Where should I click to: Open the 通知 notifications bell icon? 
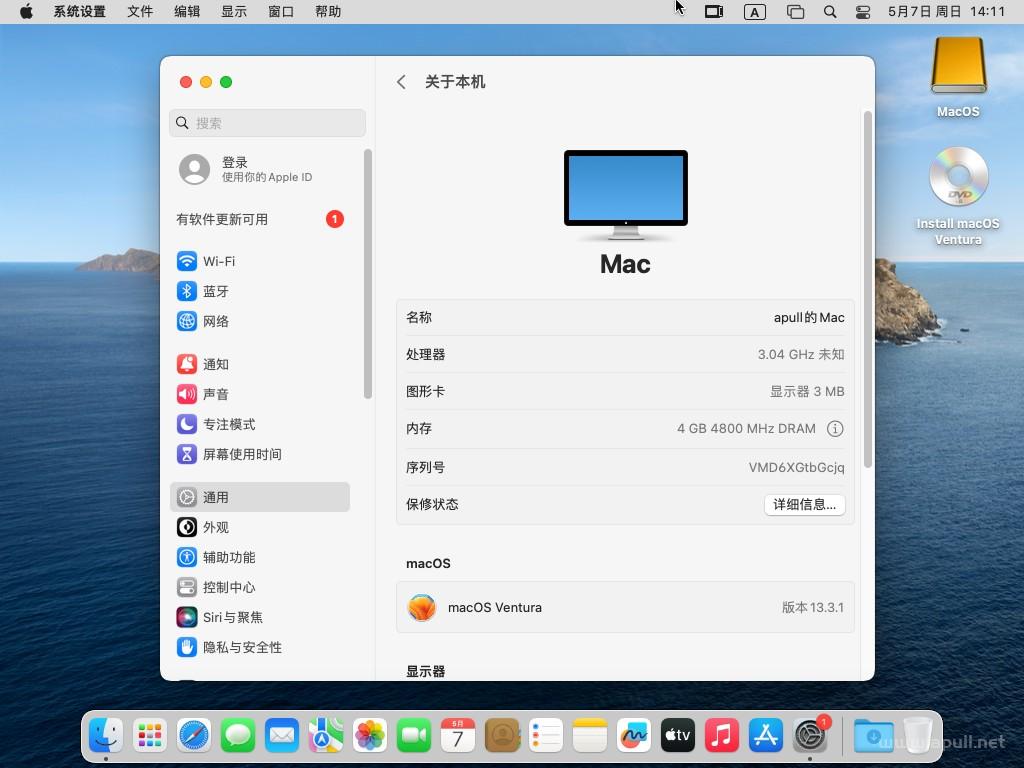coord(187,364)
